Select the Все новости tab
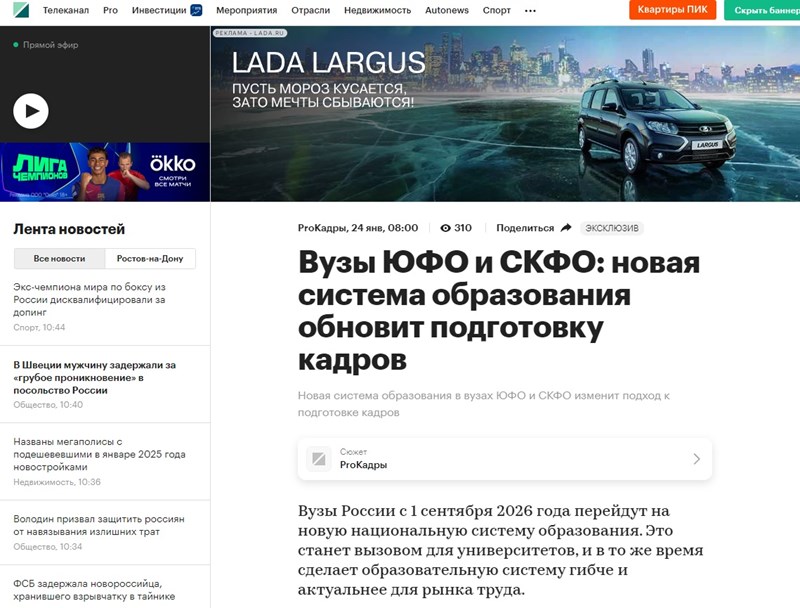Viewport: 800px width, 608px height. point(59,259)
